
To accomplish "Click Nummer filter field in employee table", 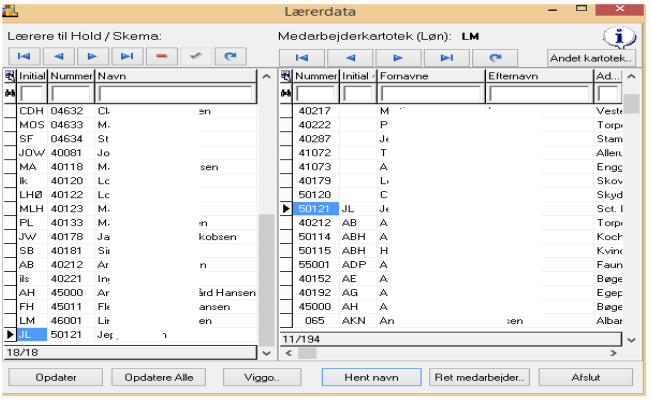I will 316,94.
